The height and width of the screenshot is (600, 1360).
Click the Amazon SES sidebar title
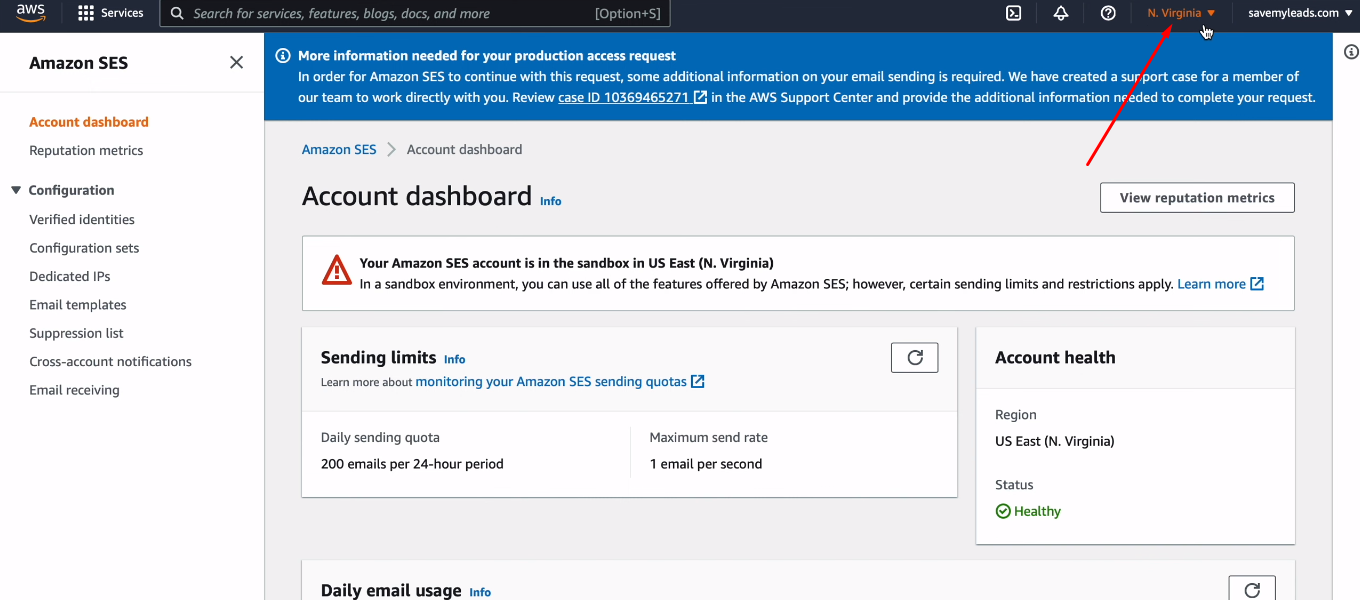79,63
